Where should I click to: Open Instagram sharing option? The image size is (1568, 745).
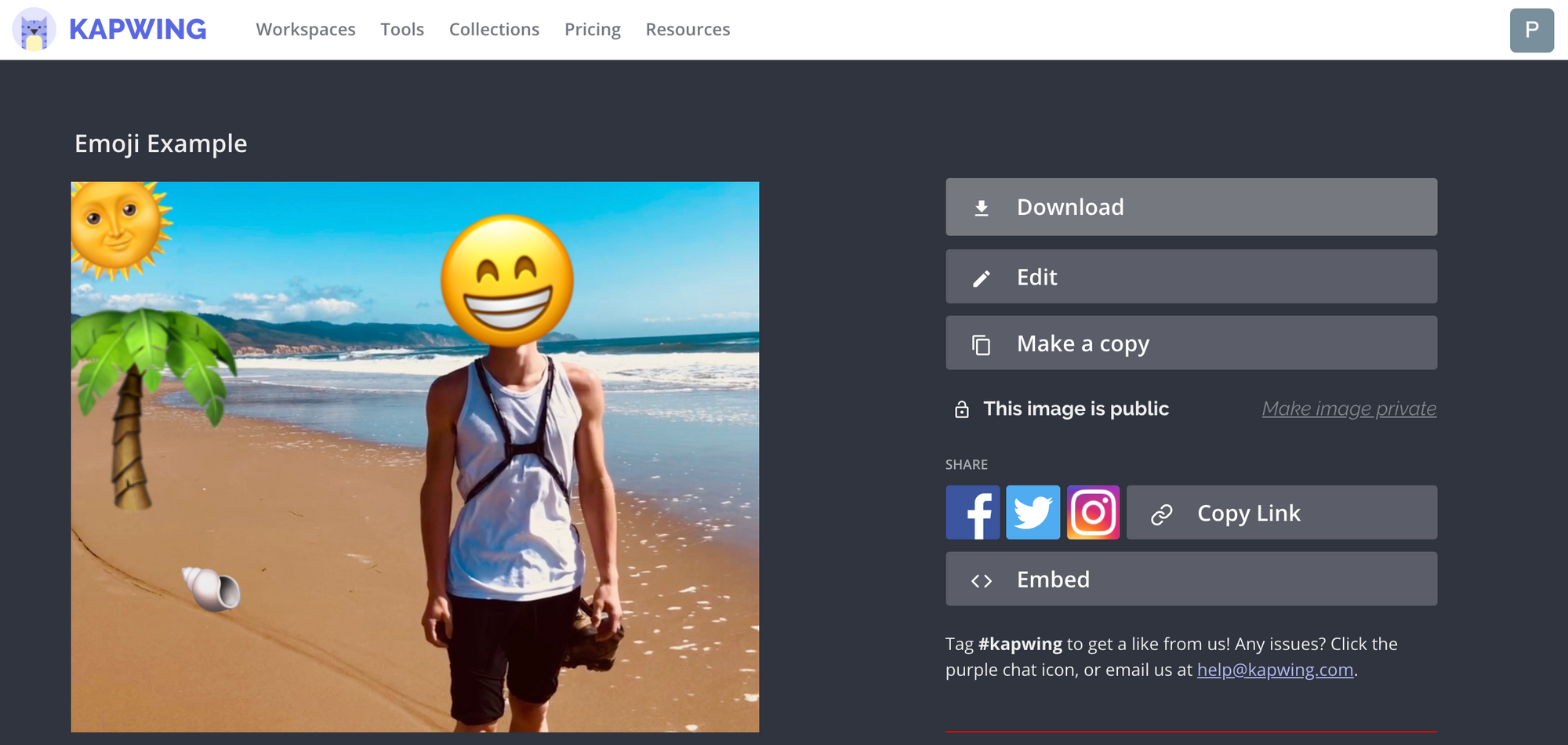(1094, 512)
